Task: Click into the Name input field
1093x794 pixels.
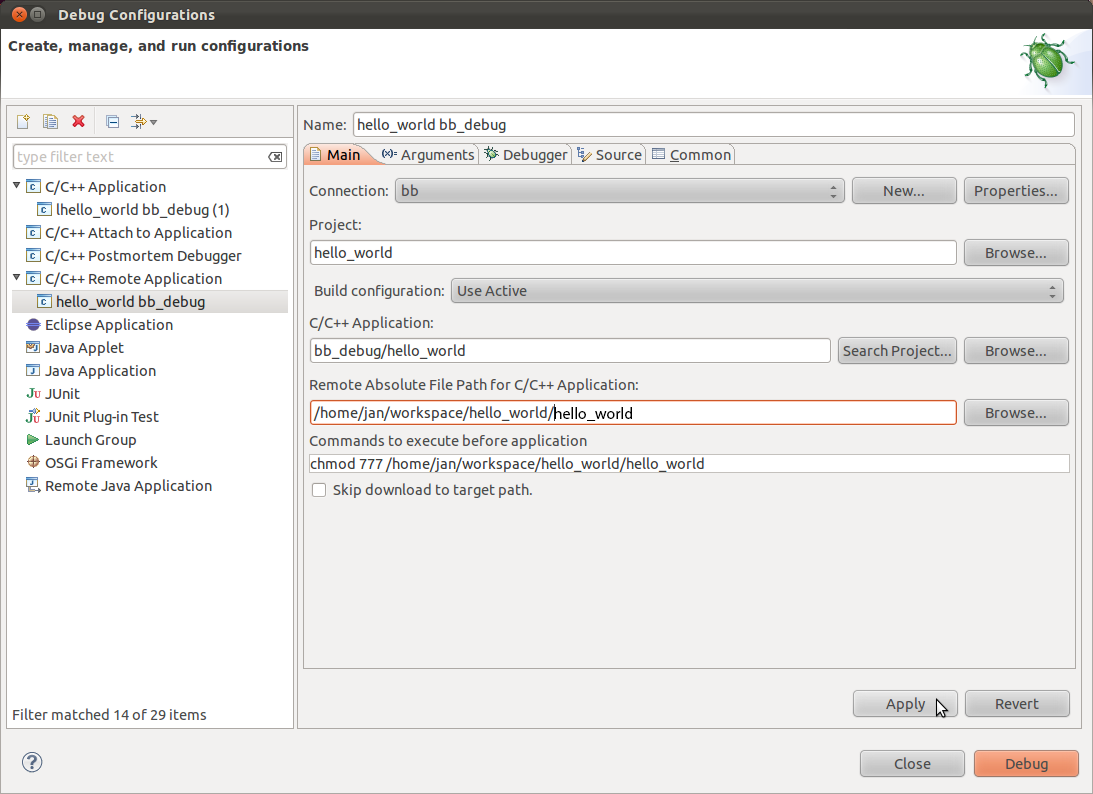Action: pos(714,125)
